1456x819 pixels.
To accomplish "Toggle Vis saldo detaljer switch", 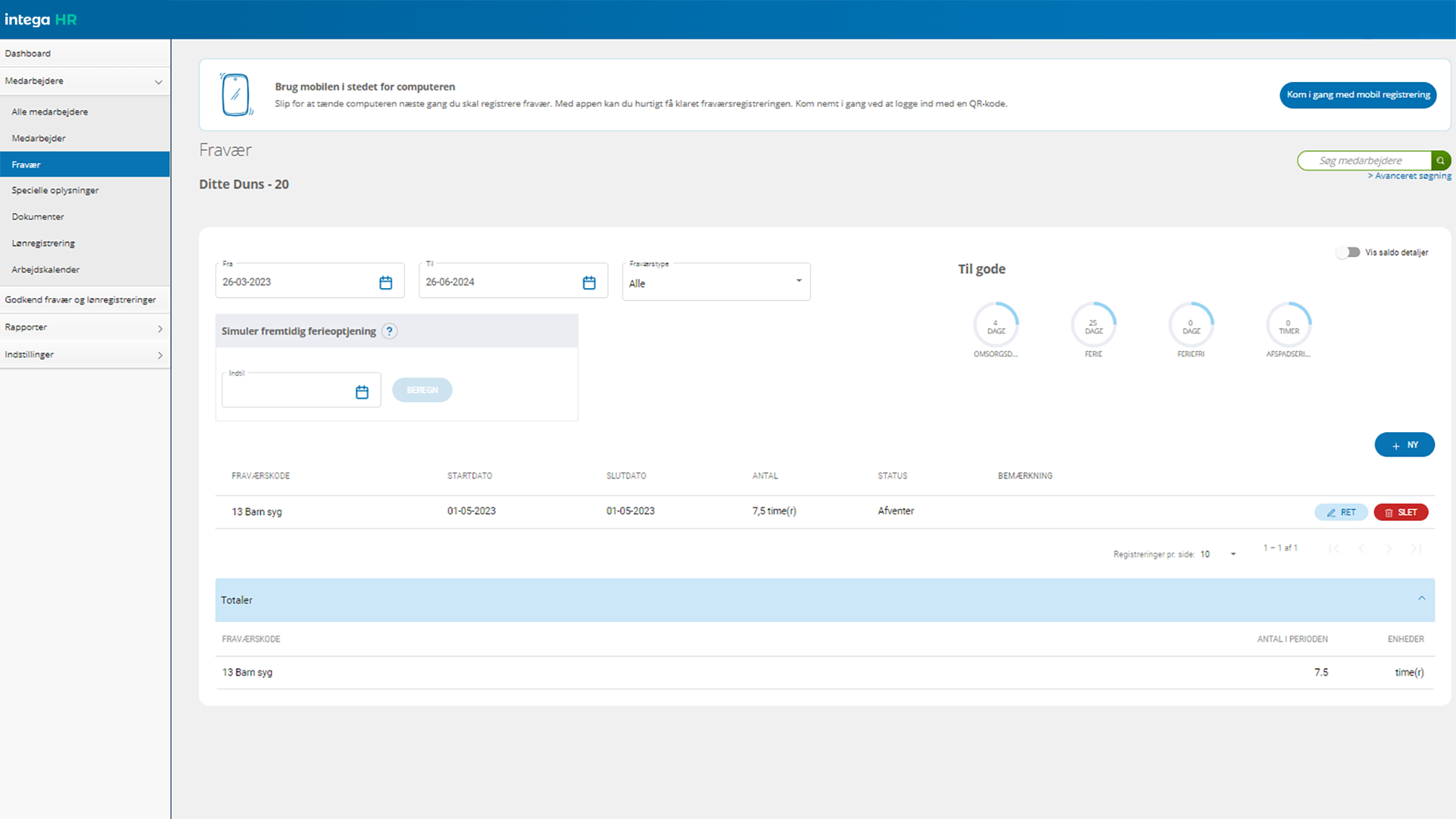I will point(1348,253).
